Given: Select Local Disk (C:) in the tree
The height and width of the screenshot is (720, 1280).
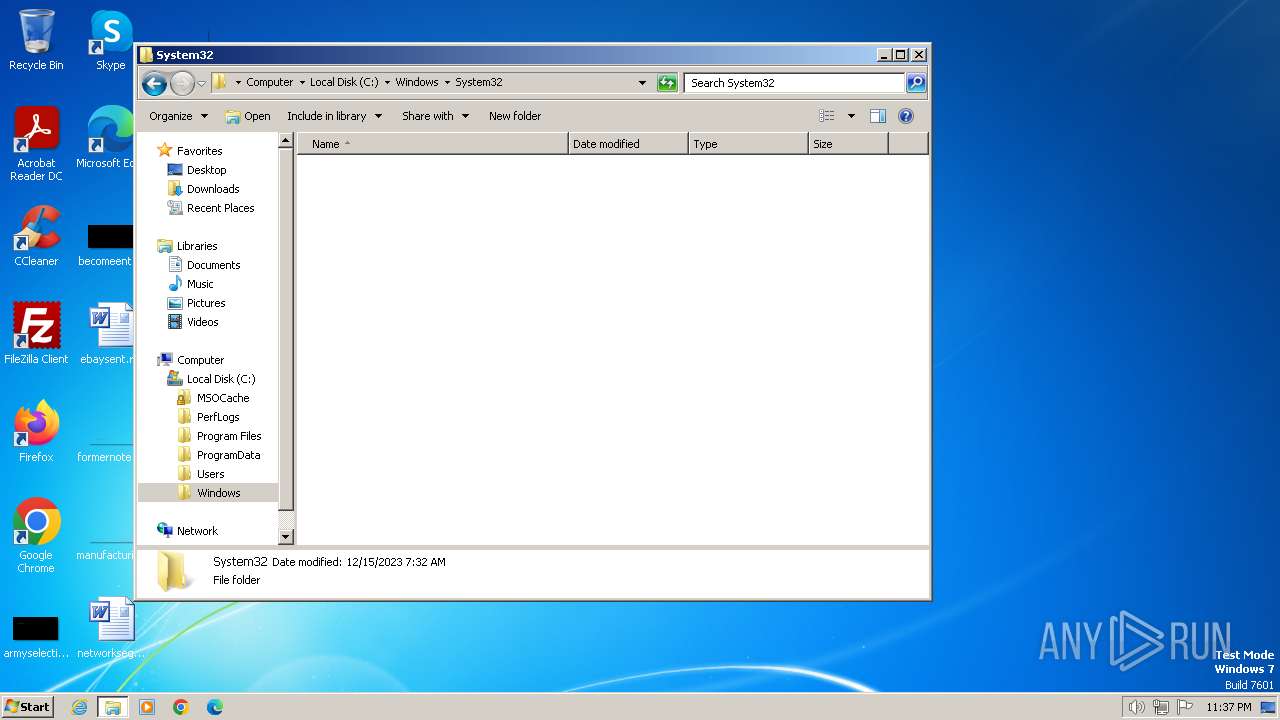Looking at the screenshot, I should click(x=221, y=379).
